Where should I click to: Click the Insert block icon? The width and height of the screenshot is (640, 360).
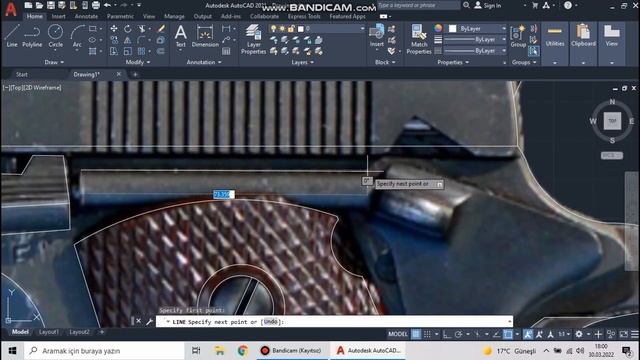[x=376, y=36]
